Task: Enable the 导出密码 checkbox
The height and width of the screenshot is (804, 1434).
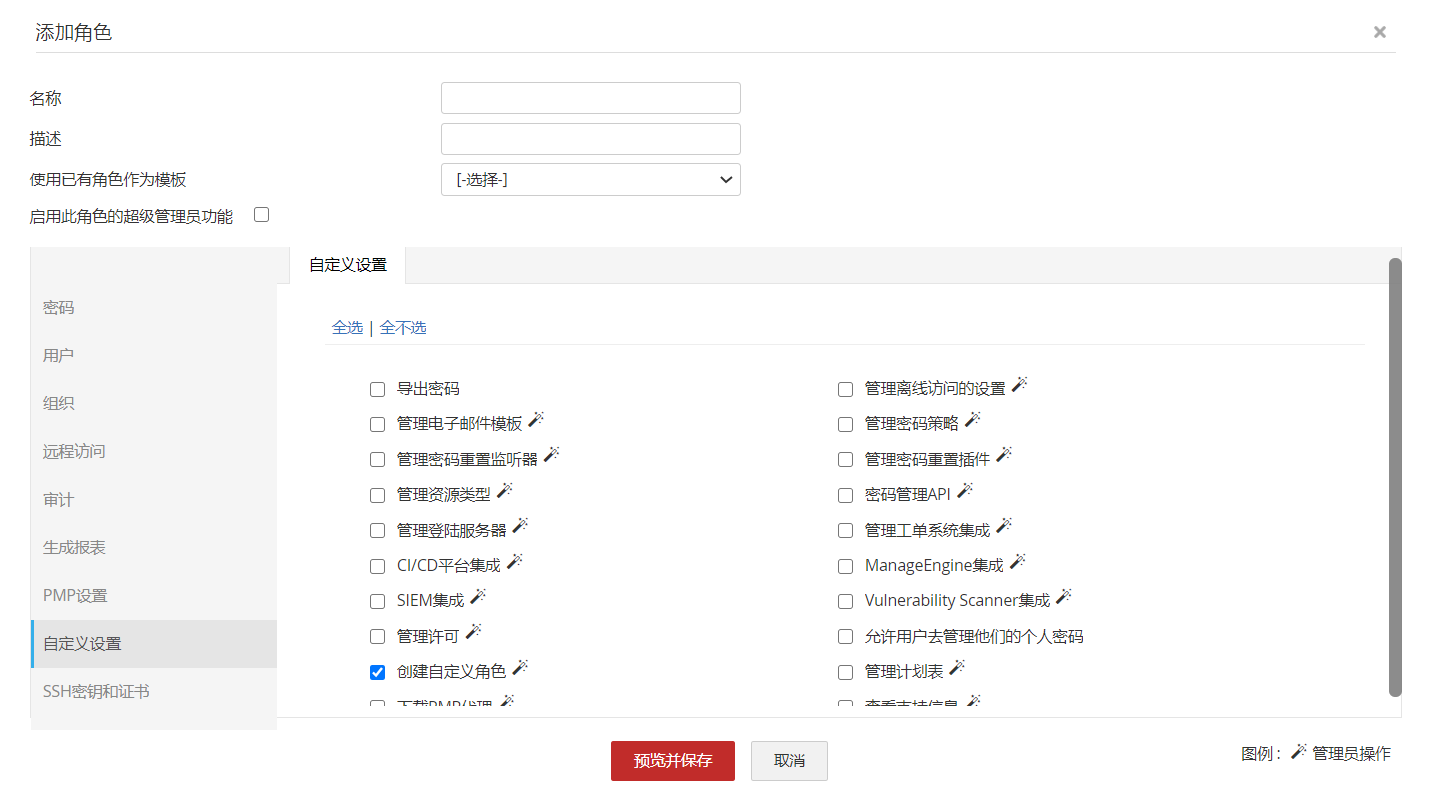Action: point(377,389)
